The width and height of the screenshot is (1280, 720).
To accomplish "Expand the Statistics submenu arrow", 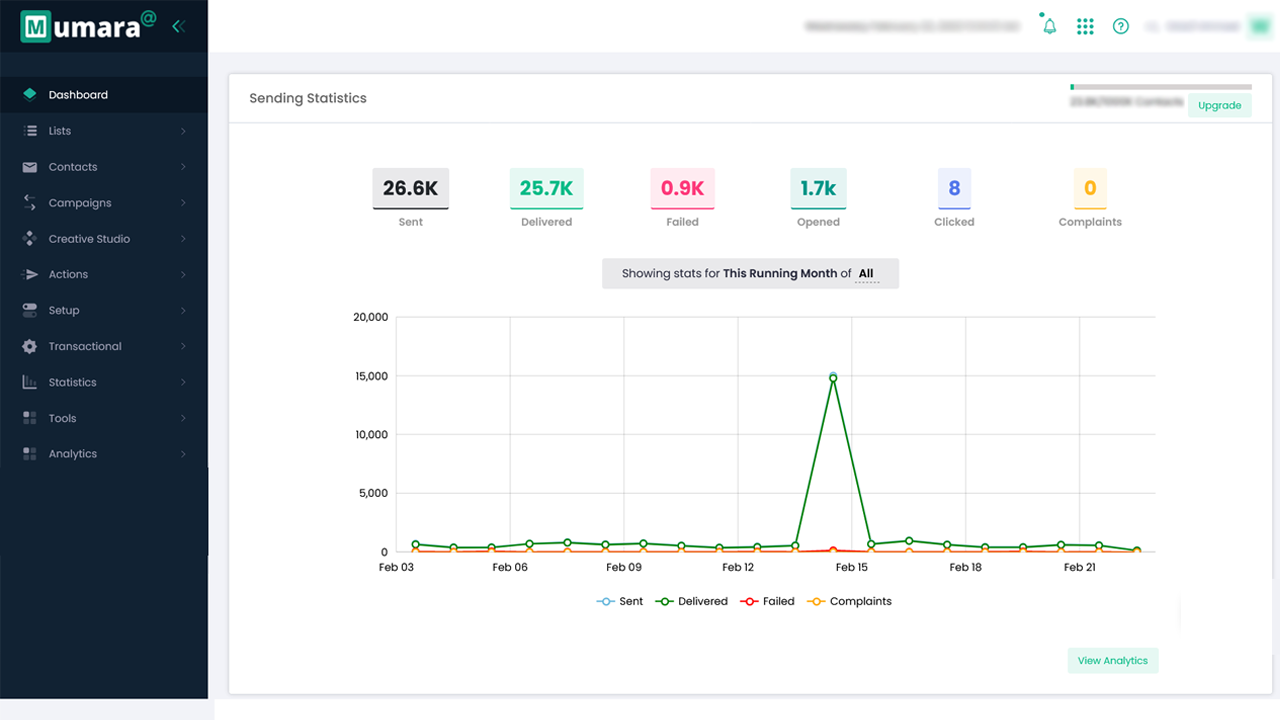I will (183, 382).
